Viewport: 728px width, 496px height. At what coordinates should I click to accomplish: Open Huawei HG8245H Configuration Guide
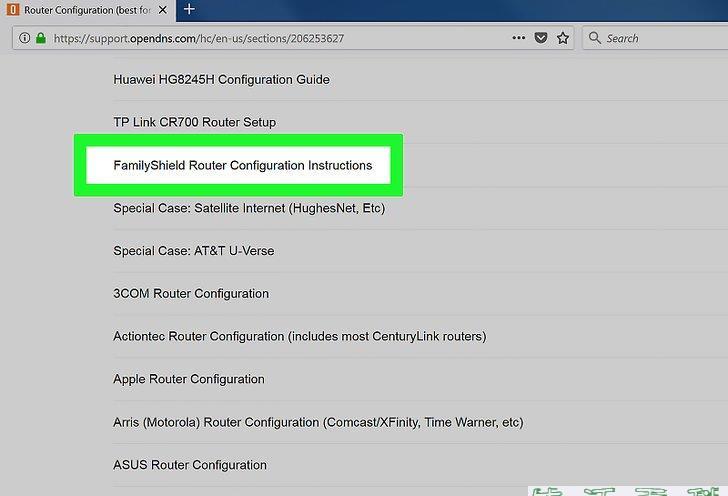[x=221, y=80]
